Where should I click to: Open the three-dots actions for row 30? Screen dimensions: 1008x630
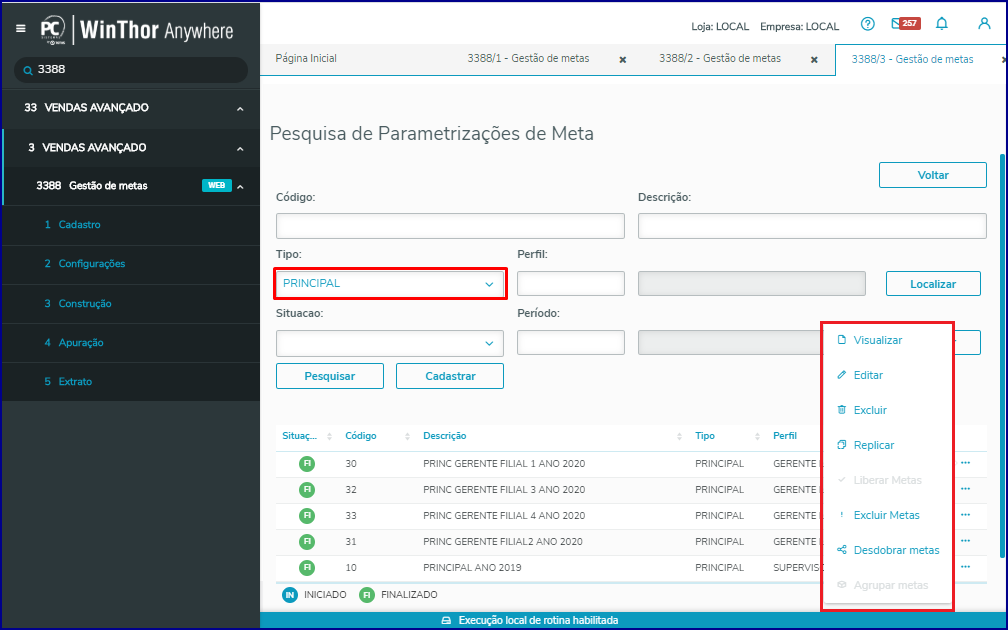click(x=965, y=463)
